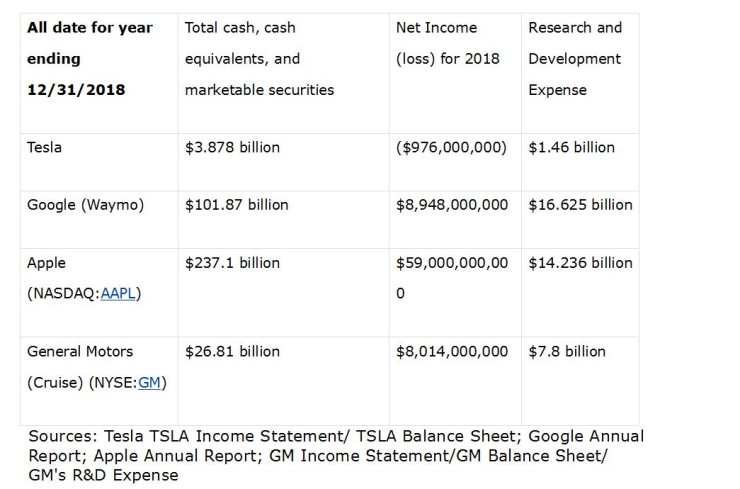
Task: Click Tesla's ($976,000,000) net loss
Action: [x=451, y=147]
